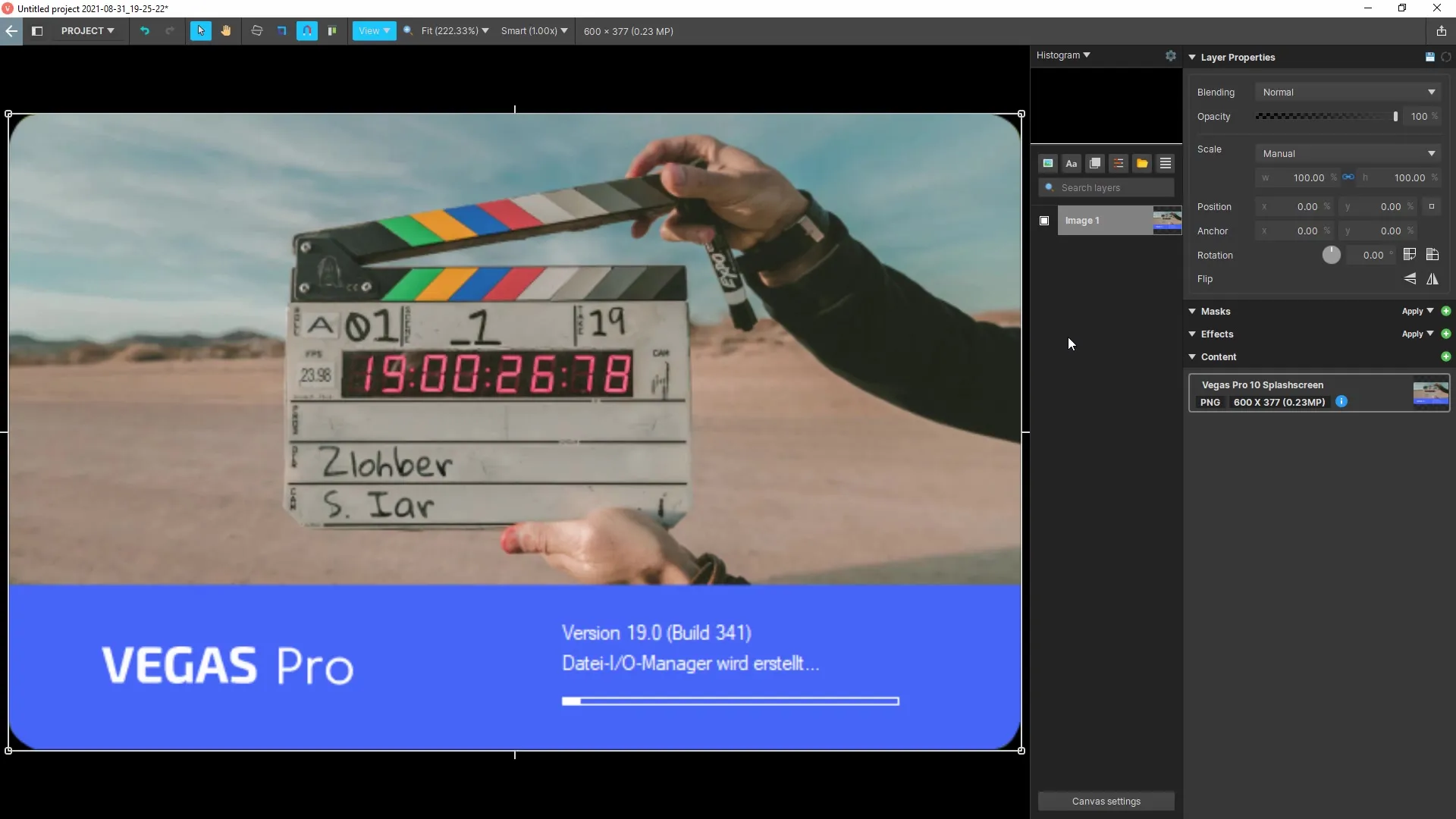
Task: Click the Canvas settings button
Action: [x=1106, y=800]
